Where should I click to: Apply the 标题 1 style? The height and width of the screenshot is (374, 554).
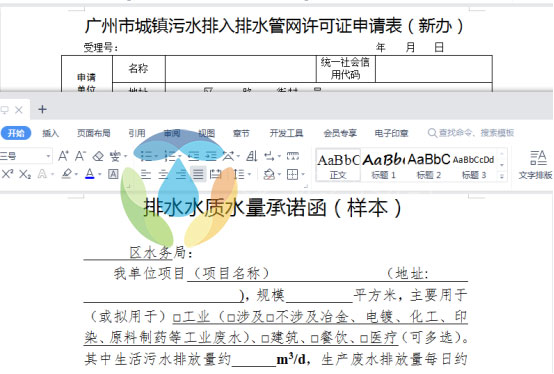[x=383, y=165]
